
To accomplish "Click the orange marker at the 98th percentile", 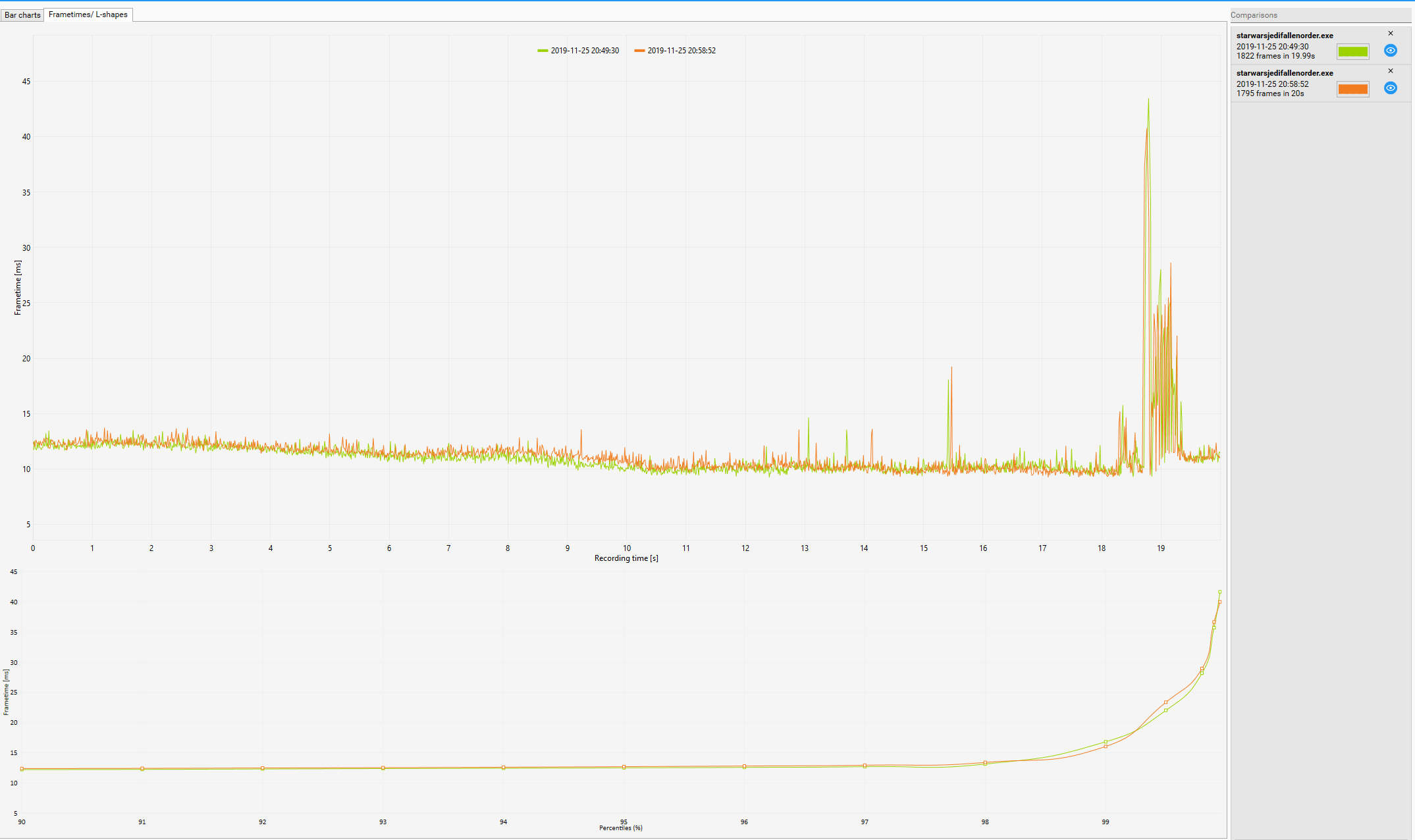I will click(985, 763).
